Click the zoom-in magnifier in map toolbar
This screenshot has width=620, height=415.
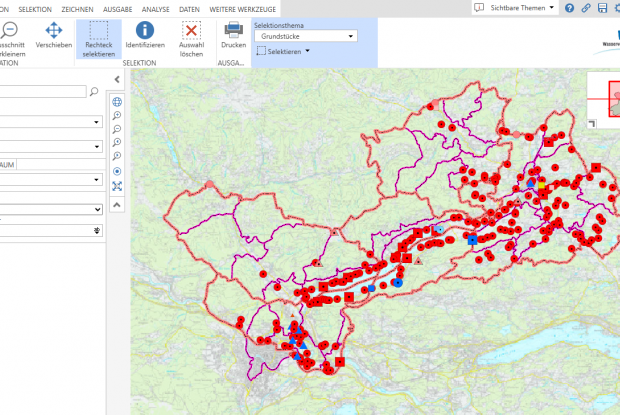click(x=117, y=116)
